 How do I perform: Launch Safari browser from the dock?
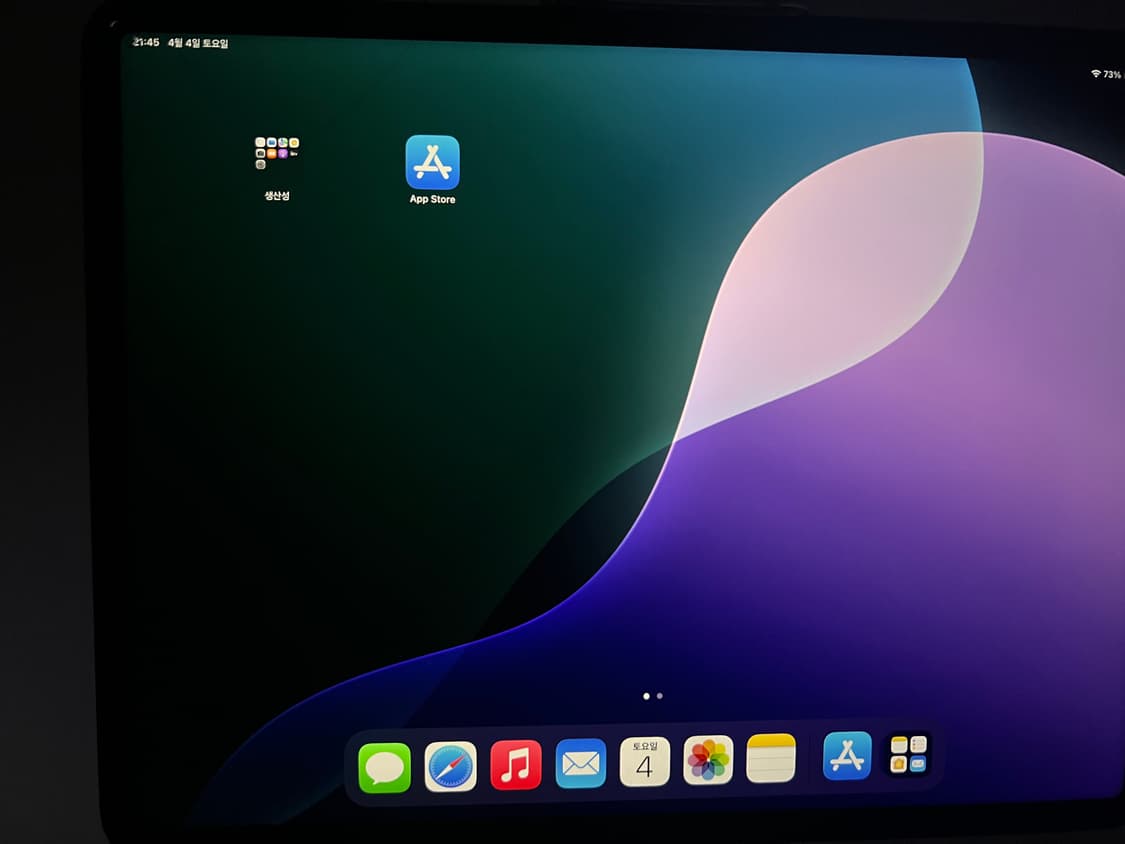[450, 766]
